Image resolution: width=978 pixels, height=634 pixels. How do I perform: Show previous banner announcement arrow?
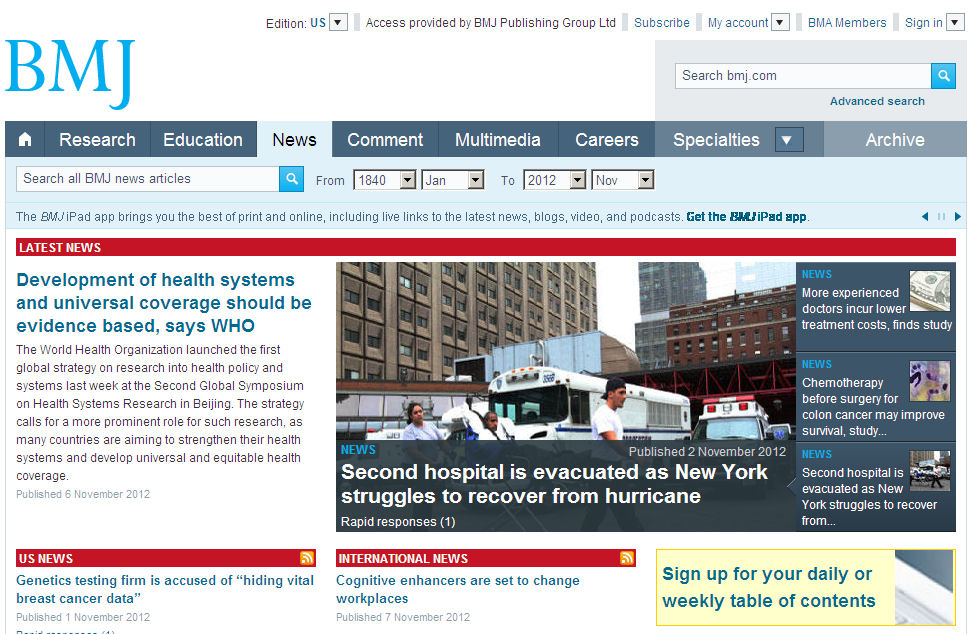point(925,217)
